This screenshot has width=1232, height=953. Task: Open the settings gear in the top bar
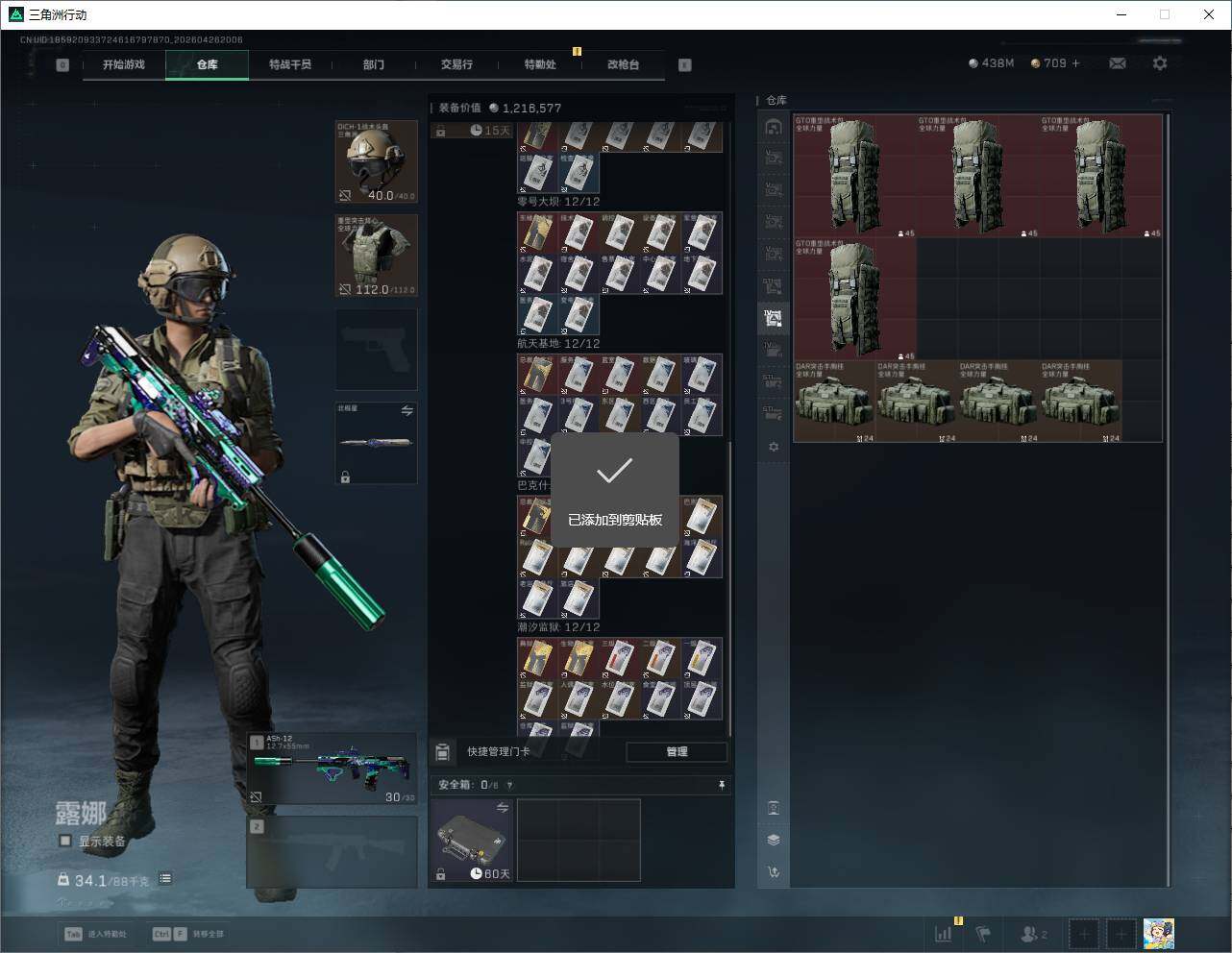pos(1160,63)
